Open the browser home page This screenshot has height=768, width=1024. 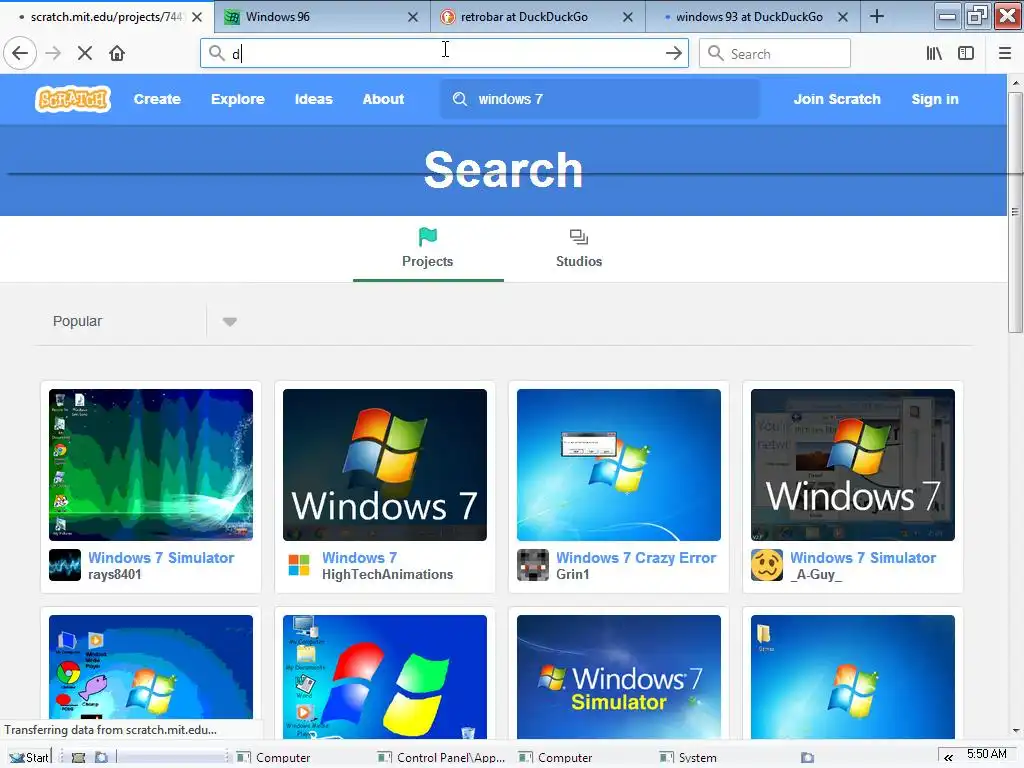[117, 53]
